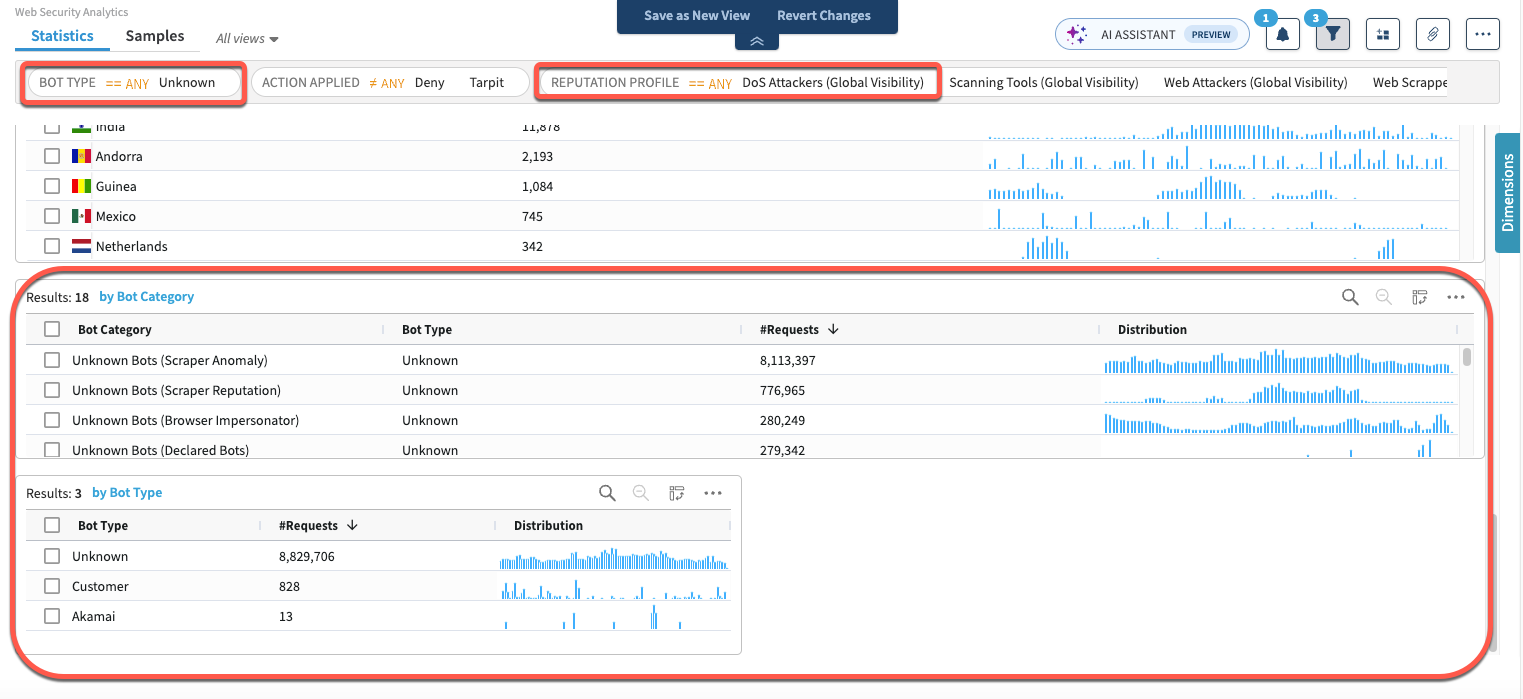Viewport: 1523px width, 699px height.
Task: Open the All views dropdown
Action: tap(247, 39)
